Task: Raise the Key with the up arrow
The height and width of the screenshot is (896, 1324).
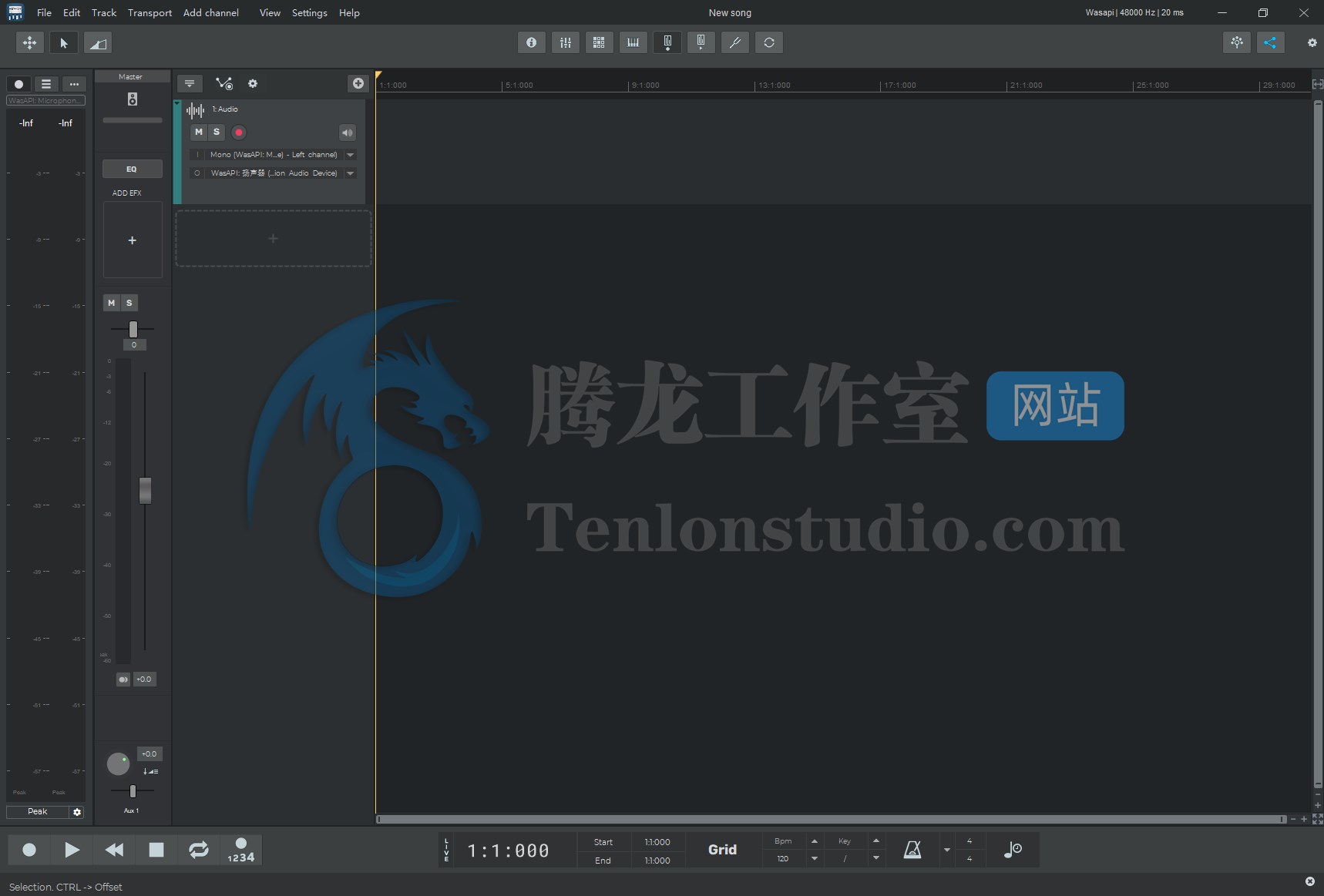Action: [x=876, y=841]
